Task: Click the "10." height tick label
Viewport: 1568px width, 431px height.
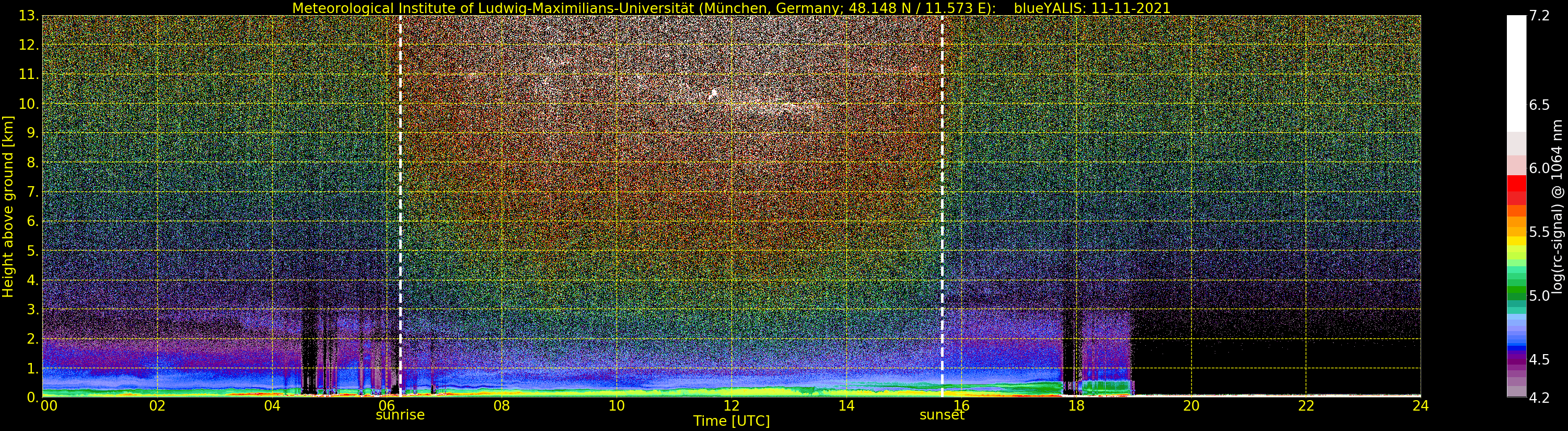Action: point(29,104)
